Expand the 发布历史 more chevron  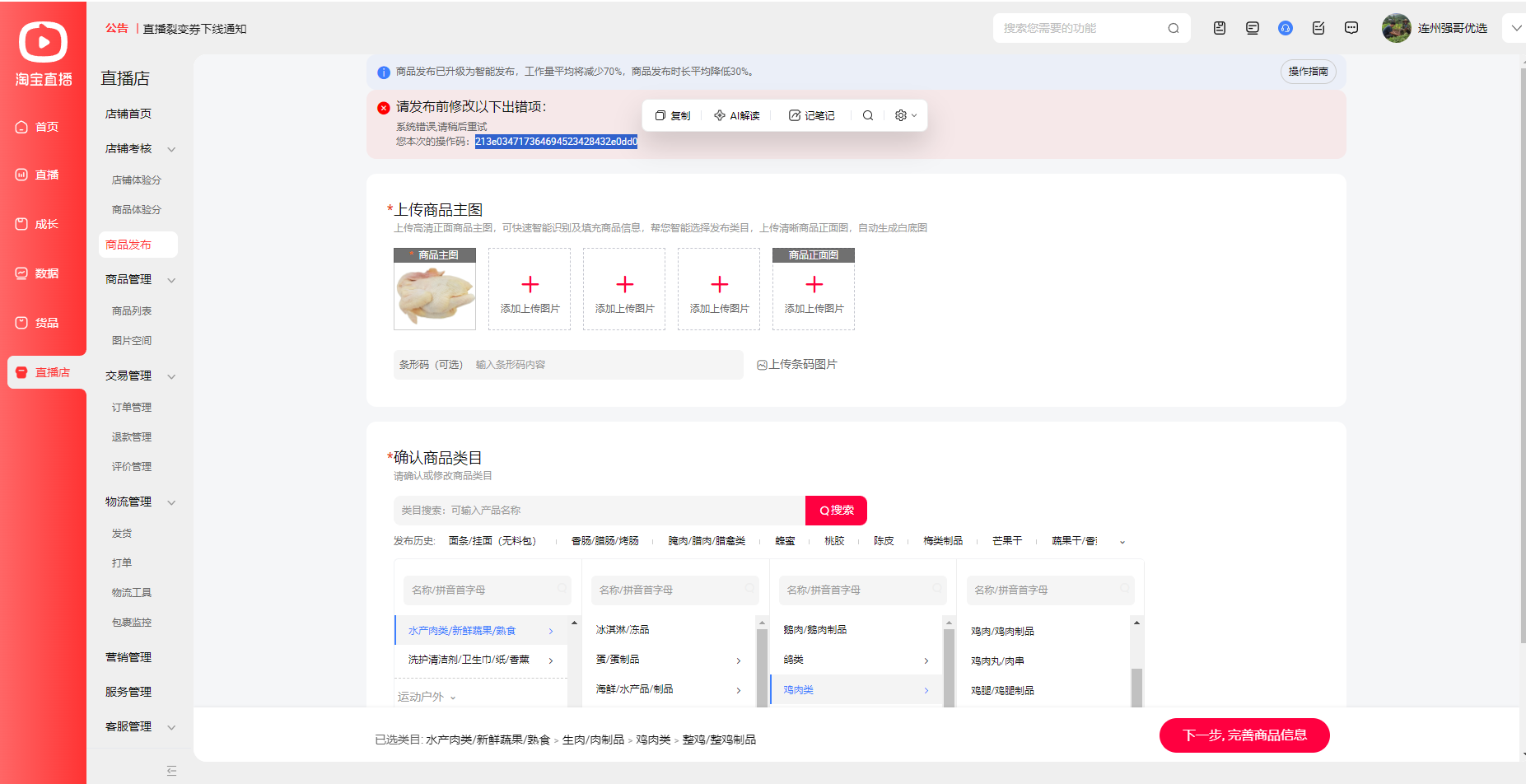pyautogui.click(x=1122, y=542)
